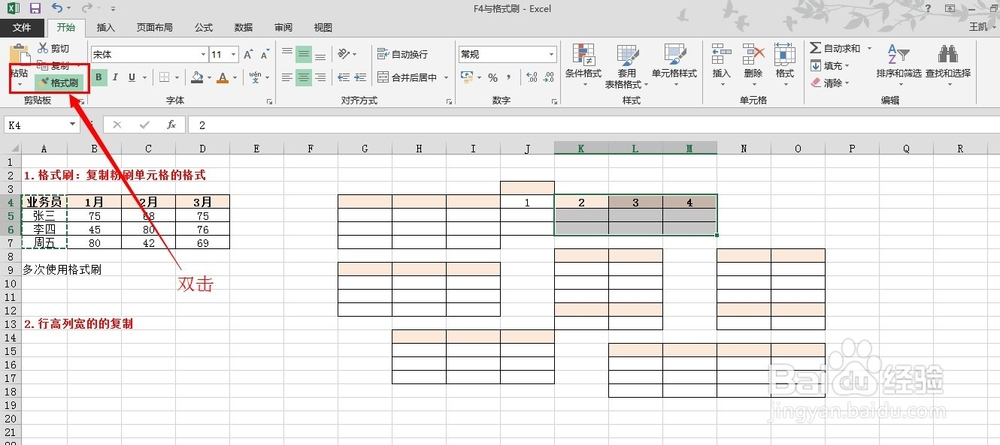Click the fill color bucket swatch
1000x445 pixels.
[197, 77]
